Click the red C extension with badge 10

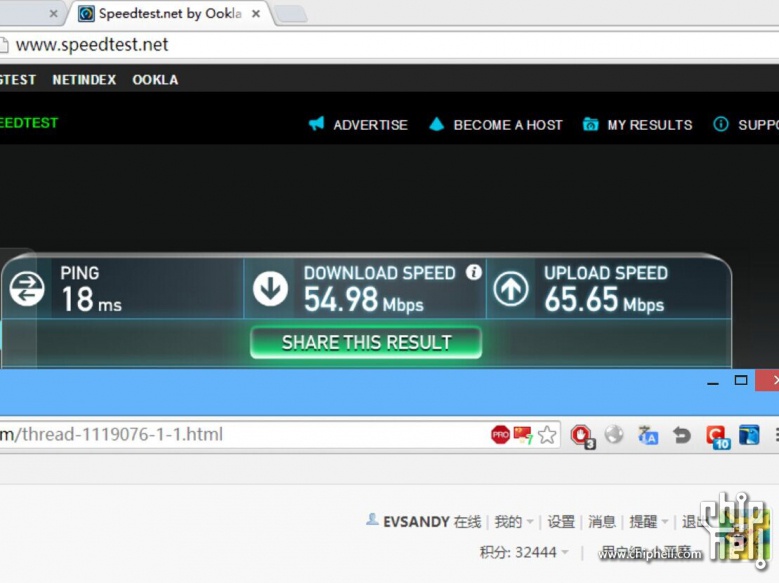pyautogui.click(x=717, y=436)
